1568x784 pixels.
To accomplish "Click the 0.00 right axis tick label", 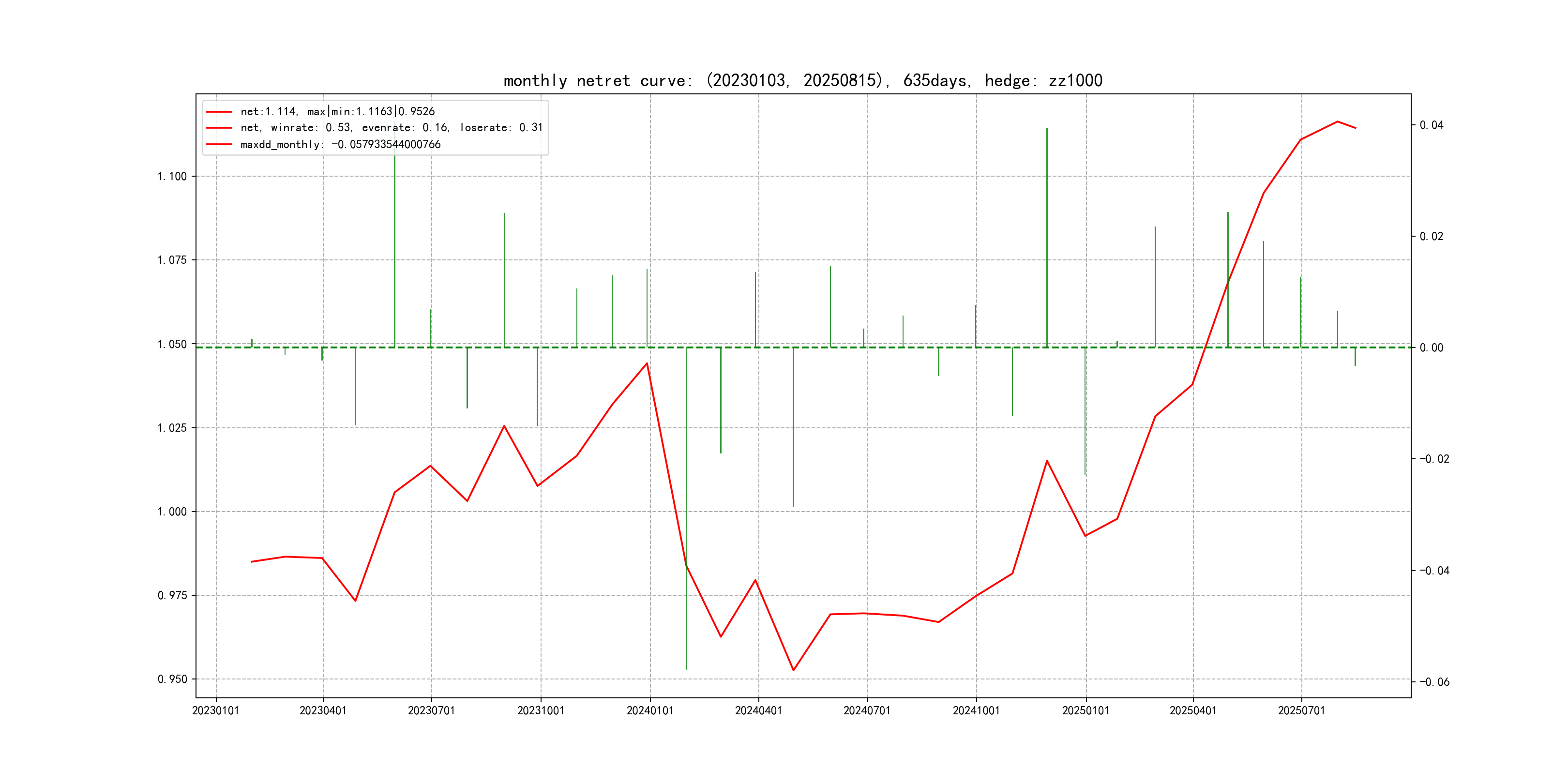I will tap(1431, 348).
